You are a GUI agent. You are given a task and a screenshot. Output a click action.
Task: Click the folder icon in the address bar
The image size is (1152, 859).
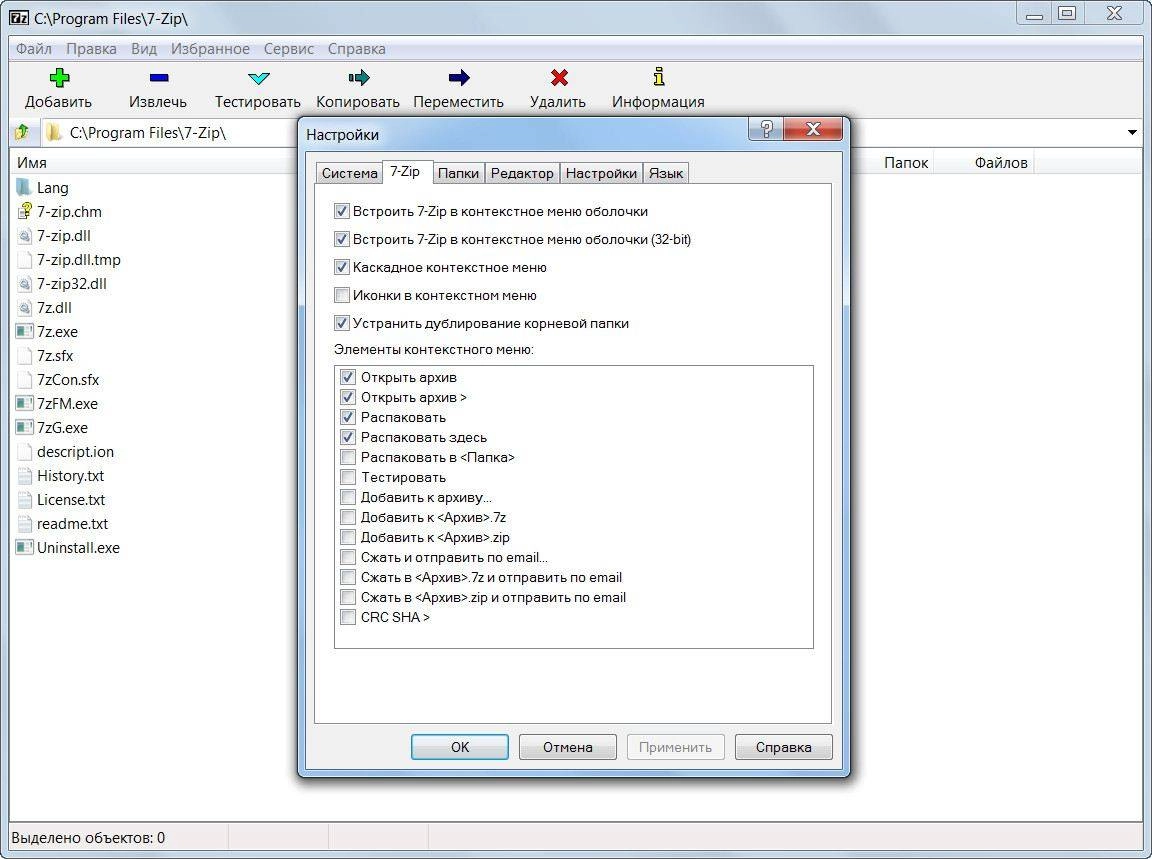coord(53,132)
